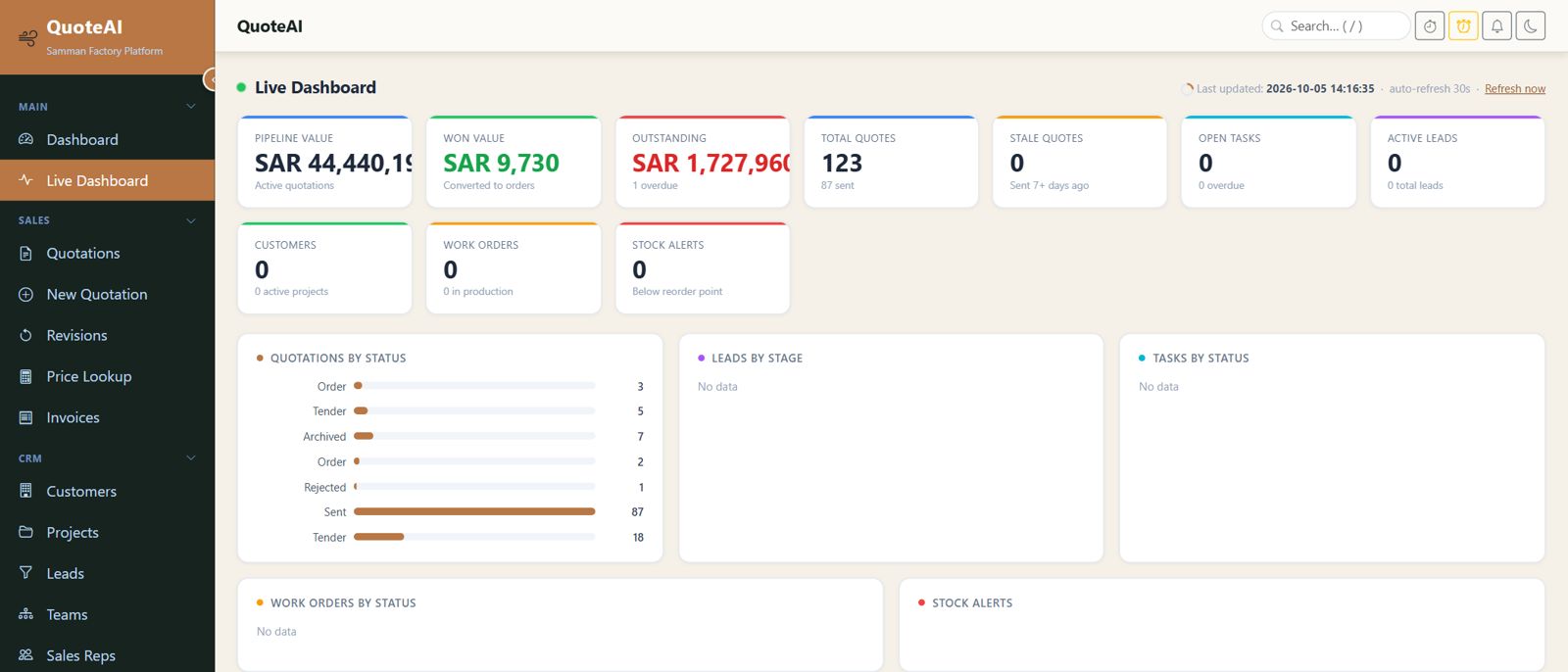Click the Quotations document icon
Image resolution: width=1568 pixels, height=672 pixels.
tap(26, 253)
